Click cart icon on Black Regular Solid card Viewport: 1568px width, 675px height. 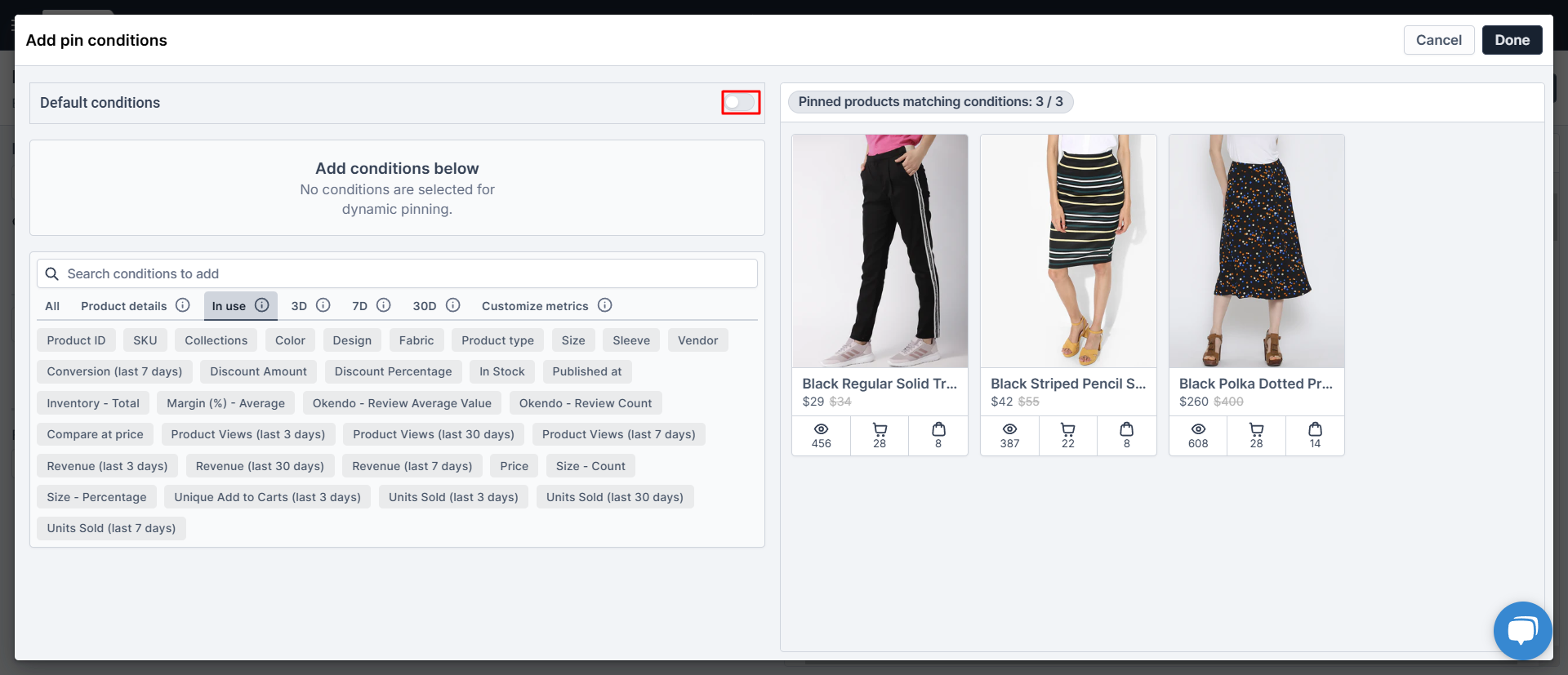(880, 429)
